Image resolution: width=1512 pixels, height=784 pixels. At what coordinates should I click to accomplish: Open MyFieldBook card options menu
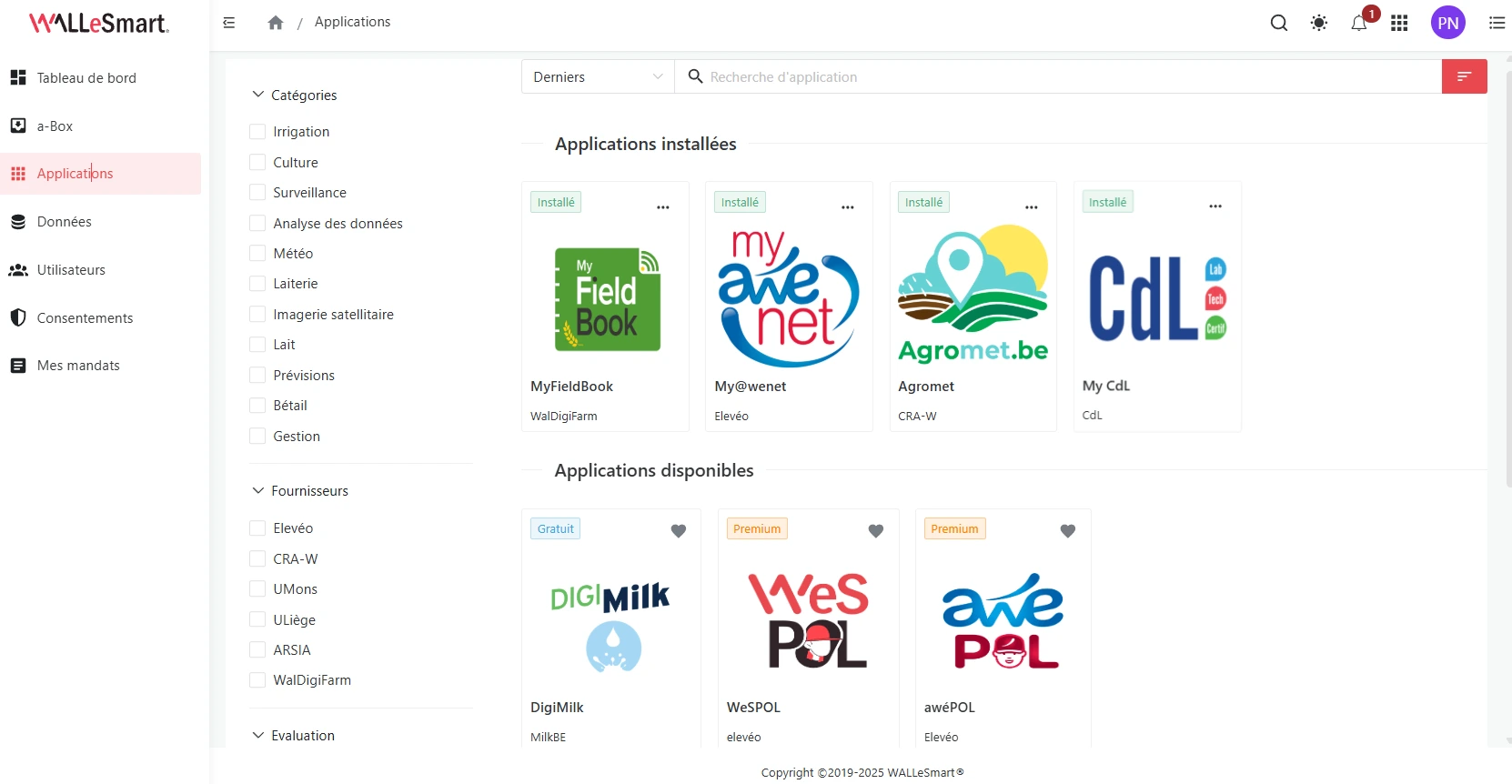point(663,207)
